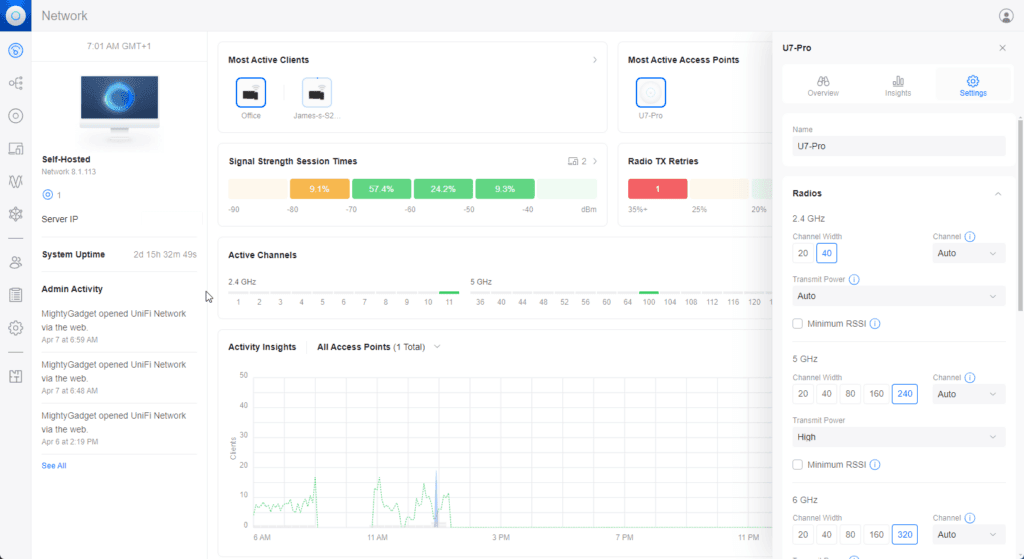Select the U7-Pro access point icon
This screenshot has height=559, width=1024.
[x=650, y=93]
